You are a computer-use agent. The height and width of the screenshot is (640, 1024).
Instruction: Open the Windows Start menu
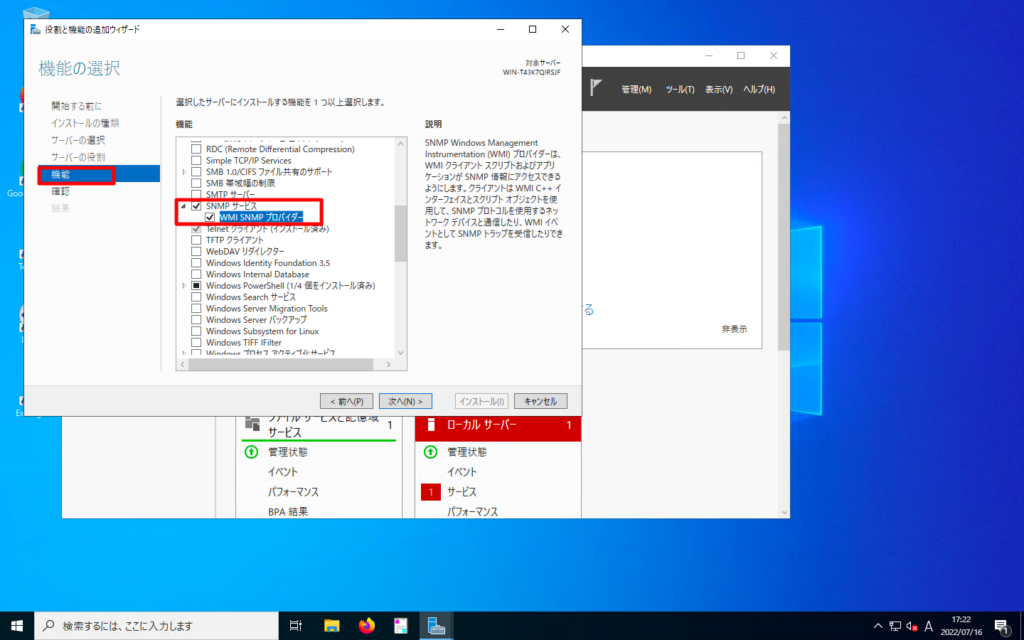[x=17, y=626]
